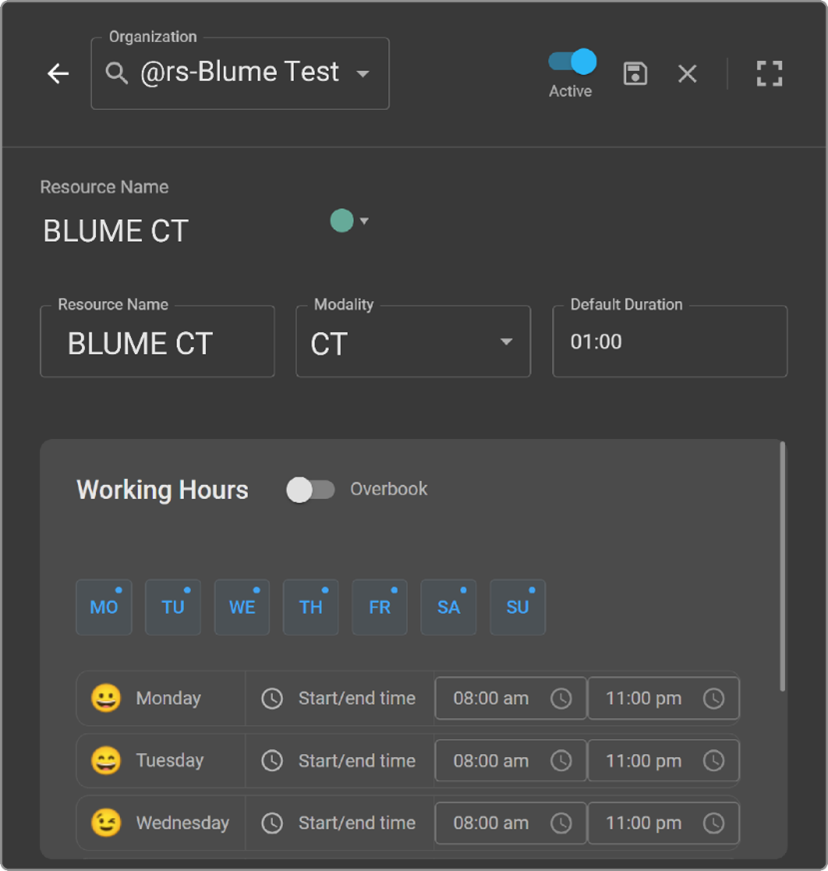
Task: Click the back arrow icon
Action: pyautogui.click(x=58, y=73)
